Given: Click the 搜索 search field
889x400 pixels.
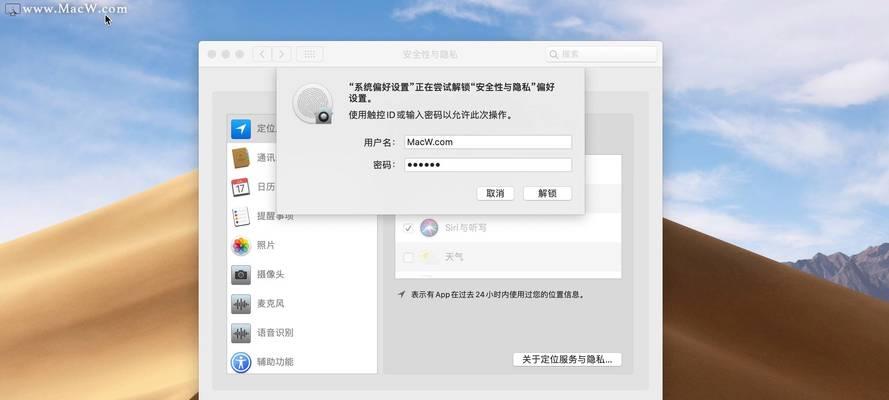Looking at the screenshot, I should pos(602,54).
